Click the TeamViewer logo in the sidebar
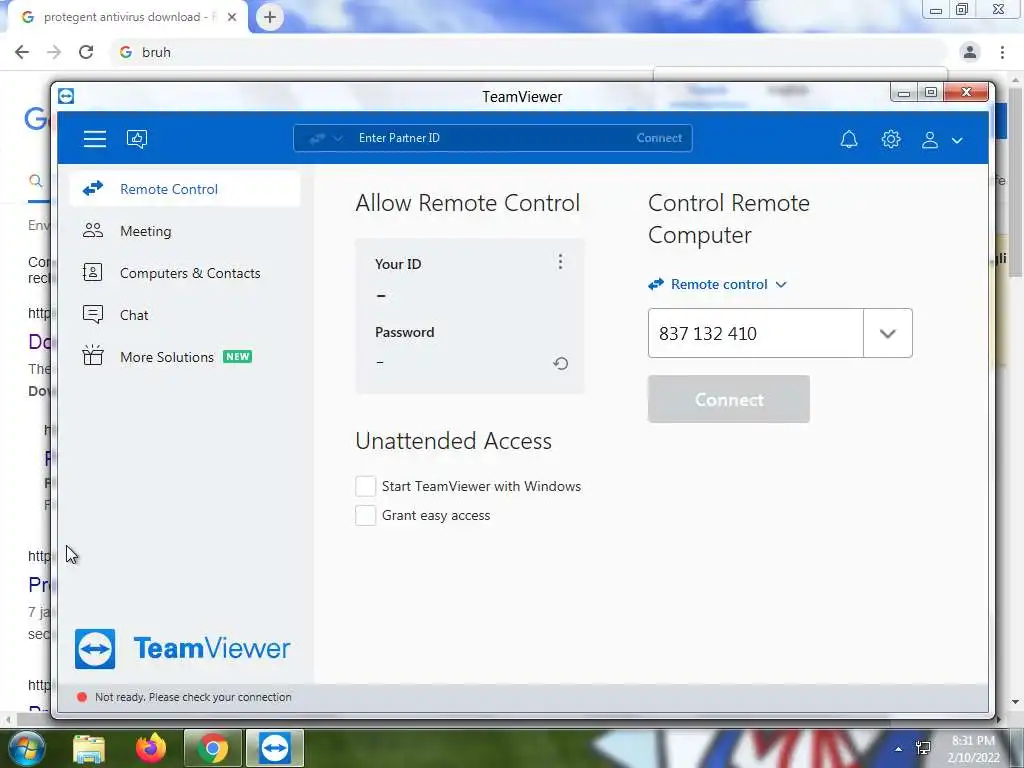The image size is (1024, 768). point(183,648)
